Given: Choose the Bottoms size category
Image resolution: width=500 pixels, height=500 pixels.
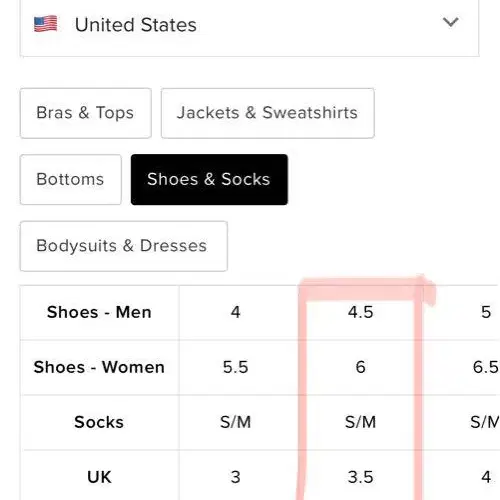Looking at the screenshot, I should pyautogui.click(x=71, y=180).
